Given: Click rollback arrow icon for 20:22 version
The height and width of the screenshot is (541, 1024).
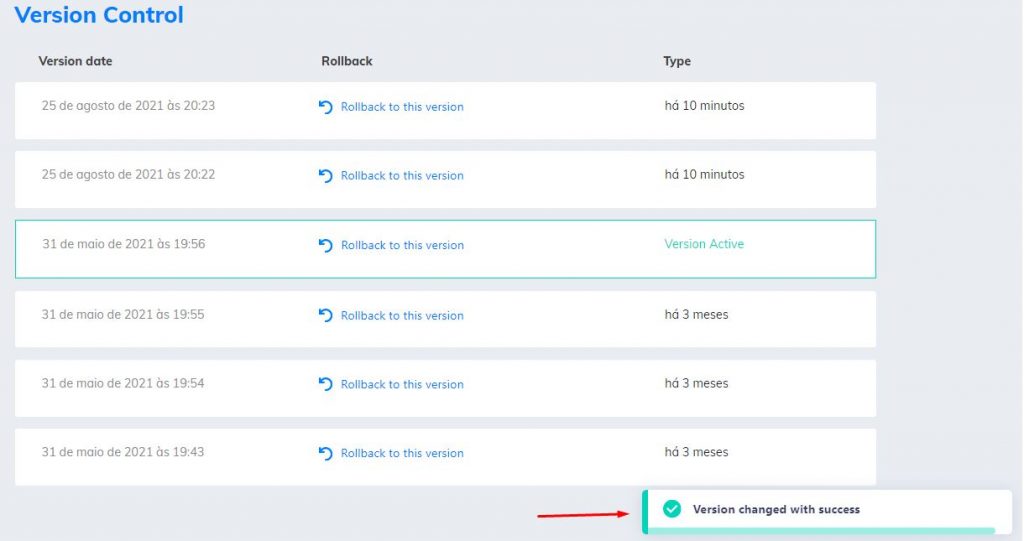Looking at the screenshot, I should tap(325, 176).
